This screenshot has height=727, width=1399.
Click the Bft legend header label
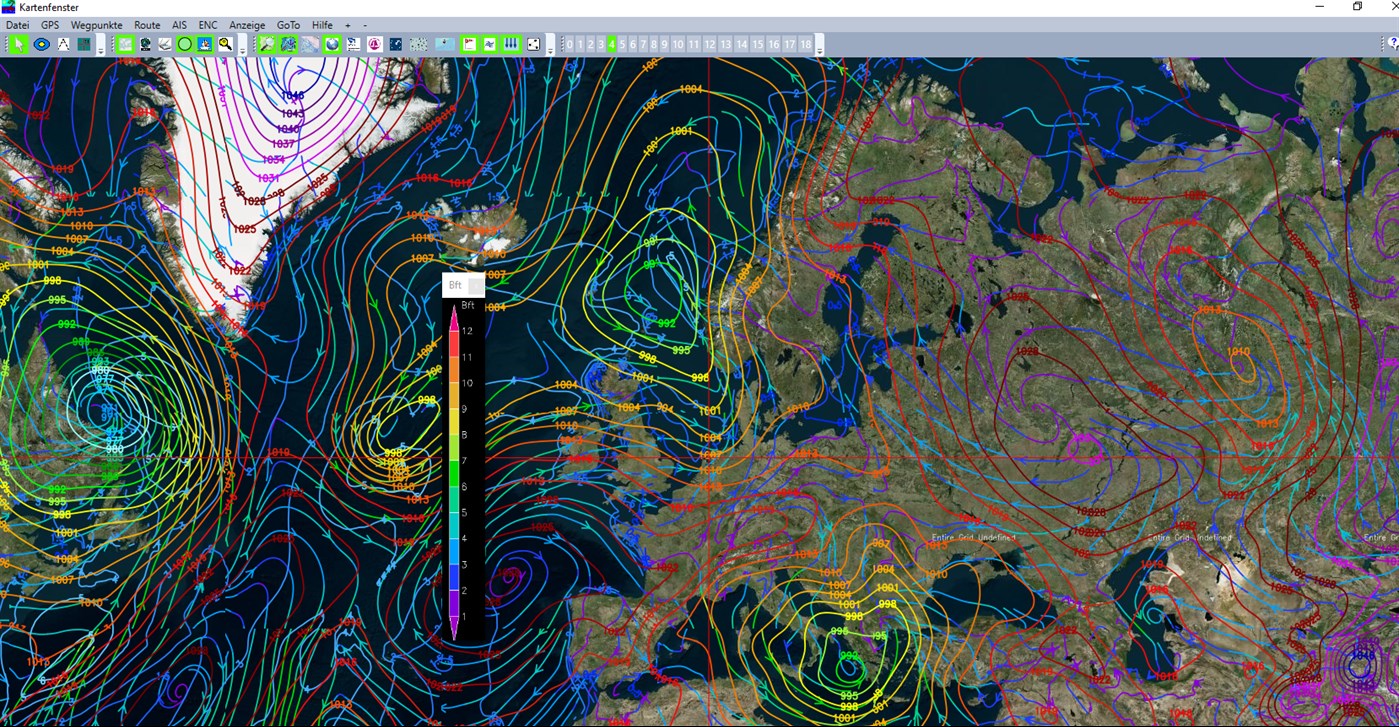(x=455, y=285)
